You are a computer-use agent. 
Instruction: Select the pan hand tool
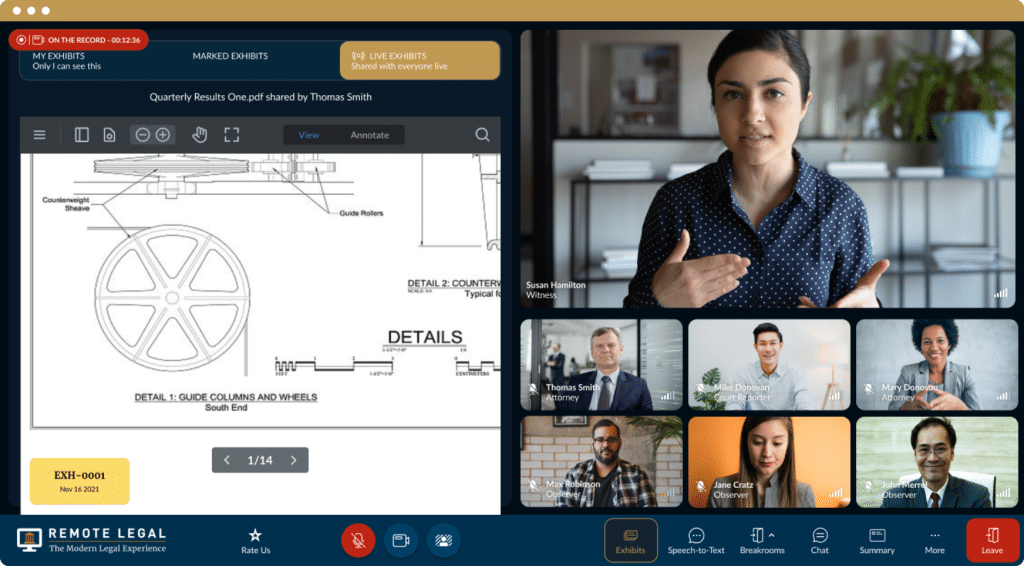(x=199, y=135)
